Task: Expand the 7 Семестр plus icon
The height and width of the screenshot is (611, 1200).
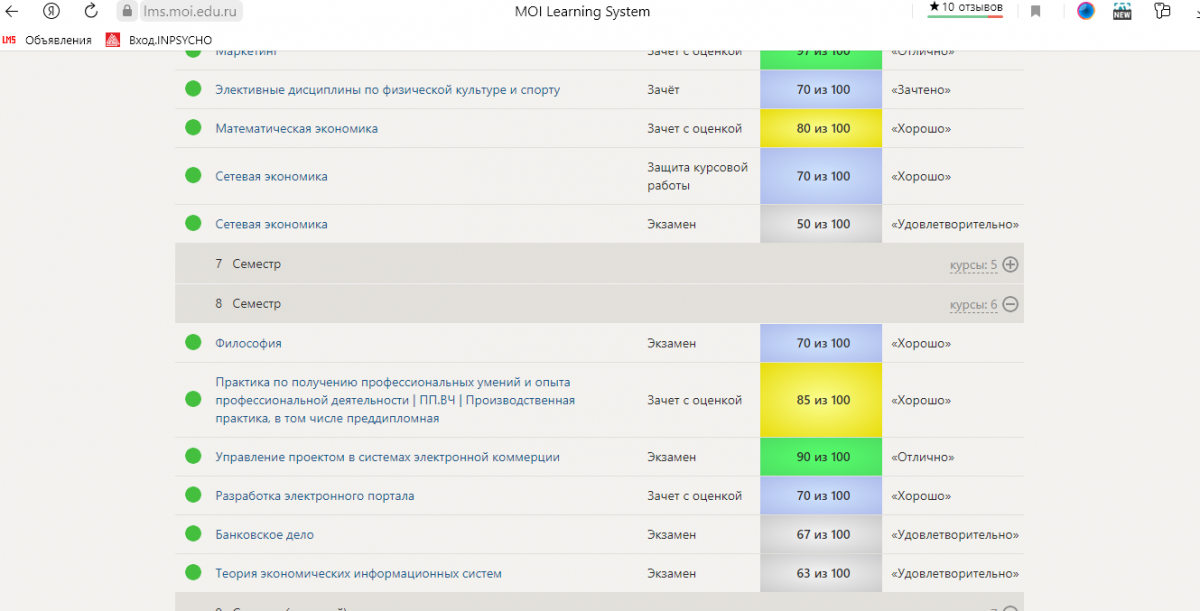Action: pos(1010,265)
